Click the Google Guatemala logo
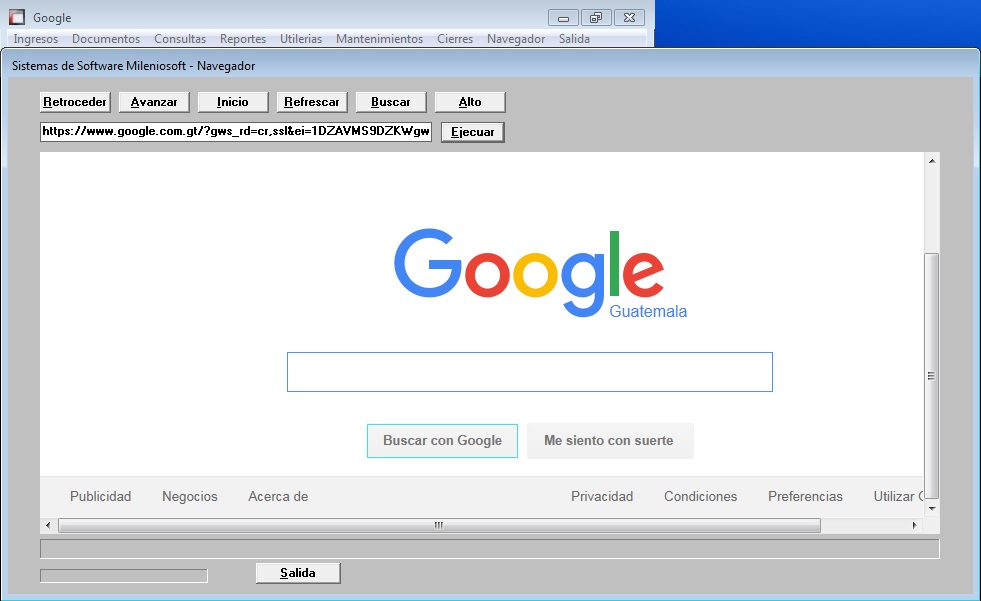The width and height of the screenshot is (981, 601). point(540,273)
